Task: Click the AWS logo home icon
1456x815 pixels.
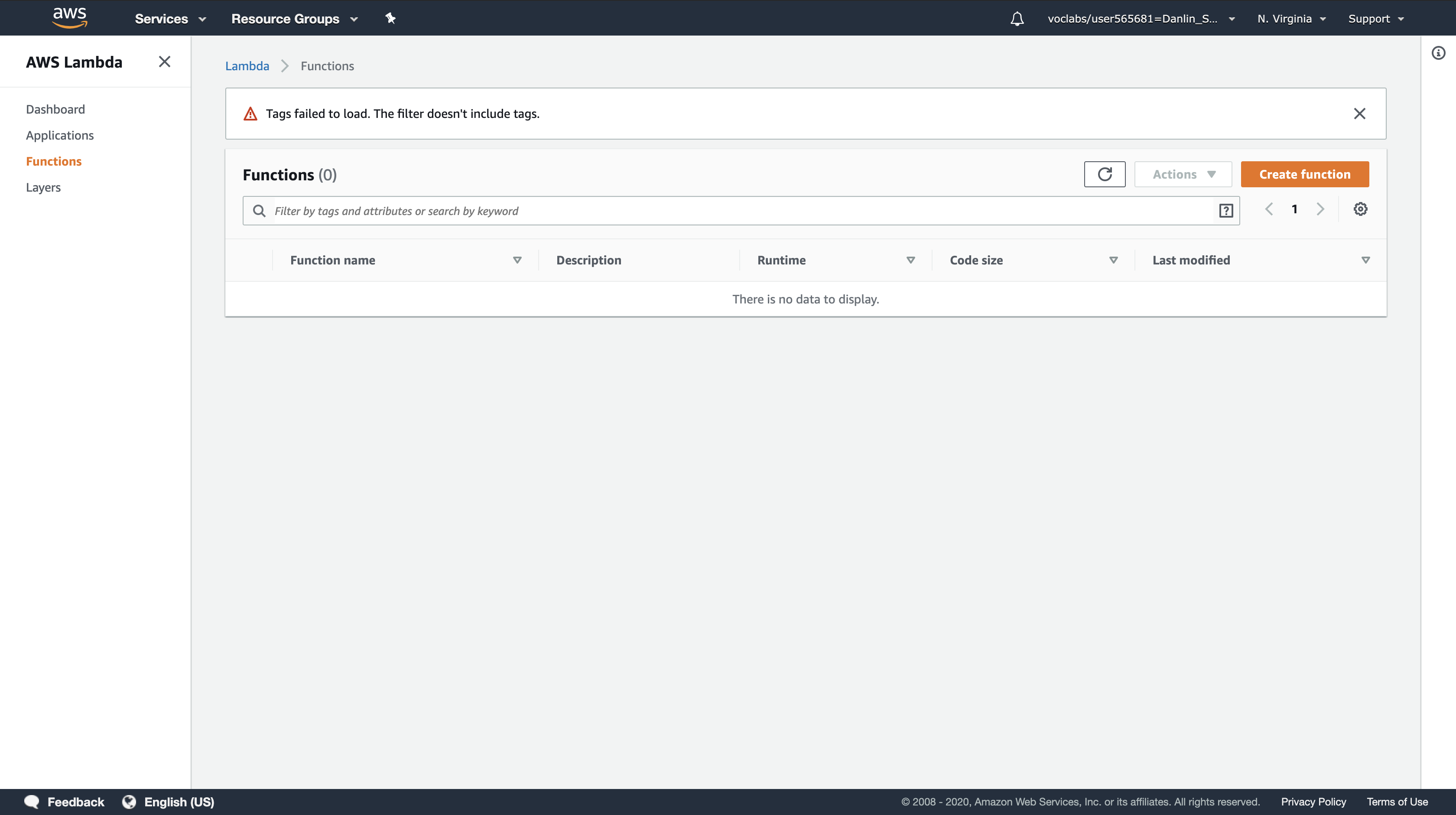Action: tap(69, 17)
